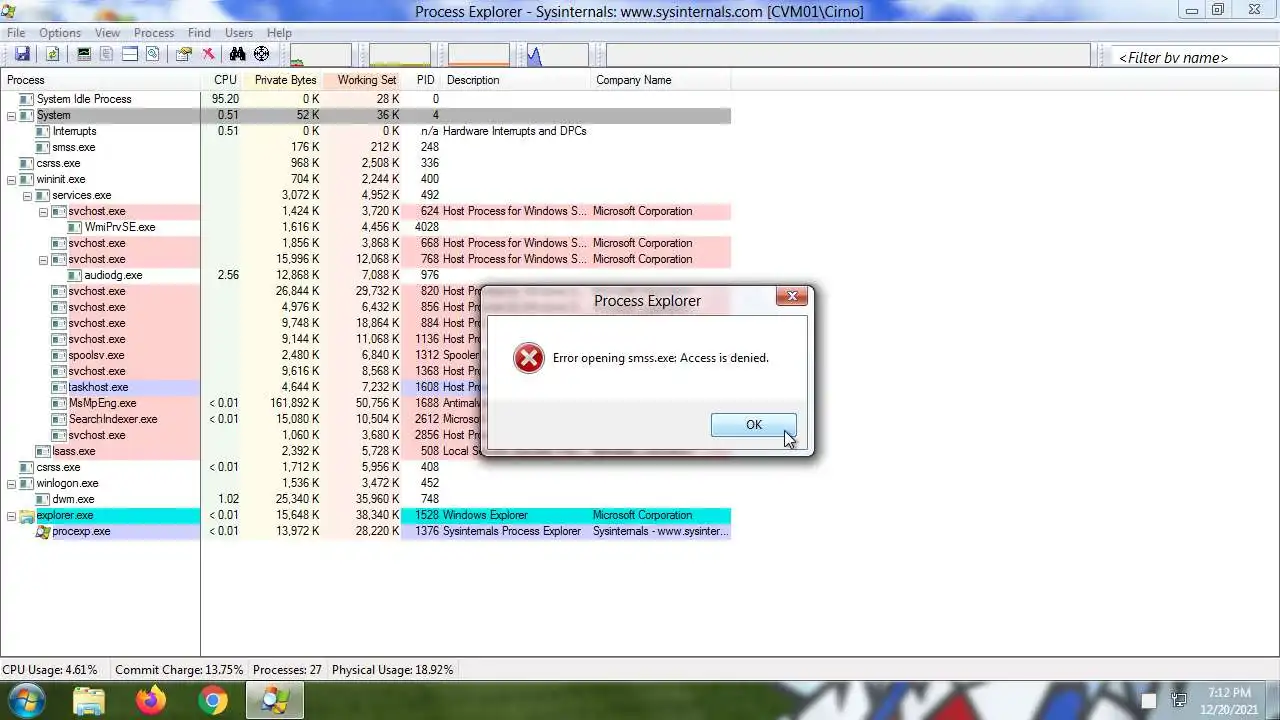
Task: Select the smss.exe process row
Action: [365, 147]
